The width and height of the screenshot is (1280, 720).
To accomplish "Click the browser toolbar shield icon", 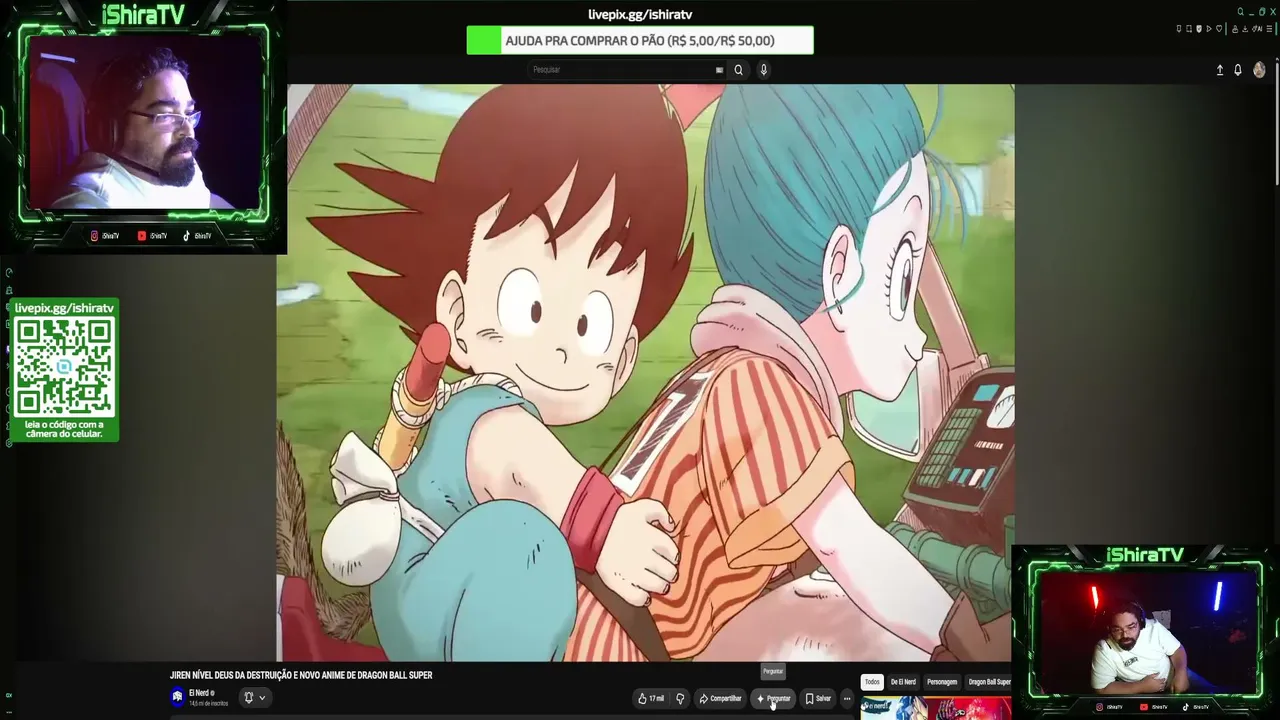I will (1199, 29).
